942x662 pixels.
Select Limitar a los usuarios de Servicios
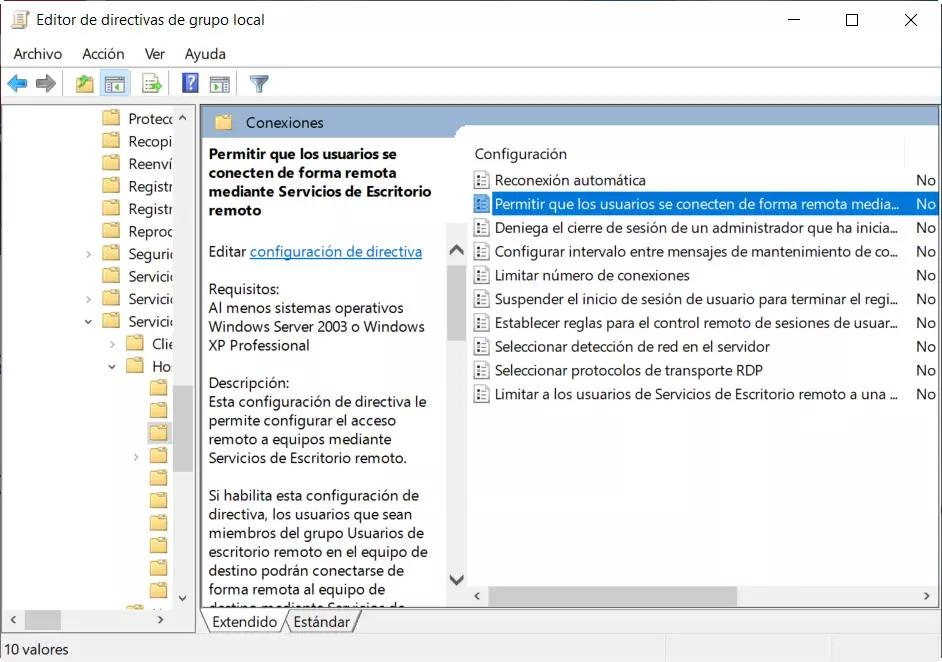(x=696, y=394)
